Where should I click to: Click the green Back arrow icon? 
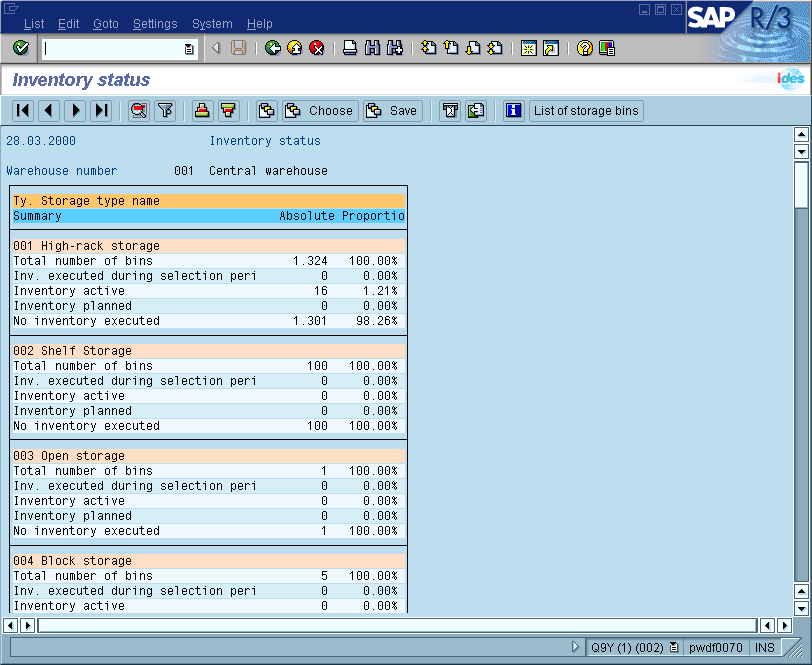pyautogui.click(x=273, y=48)
